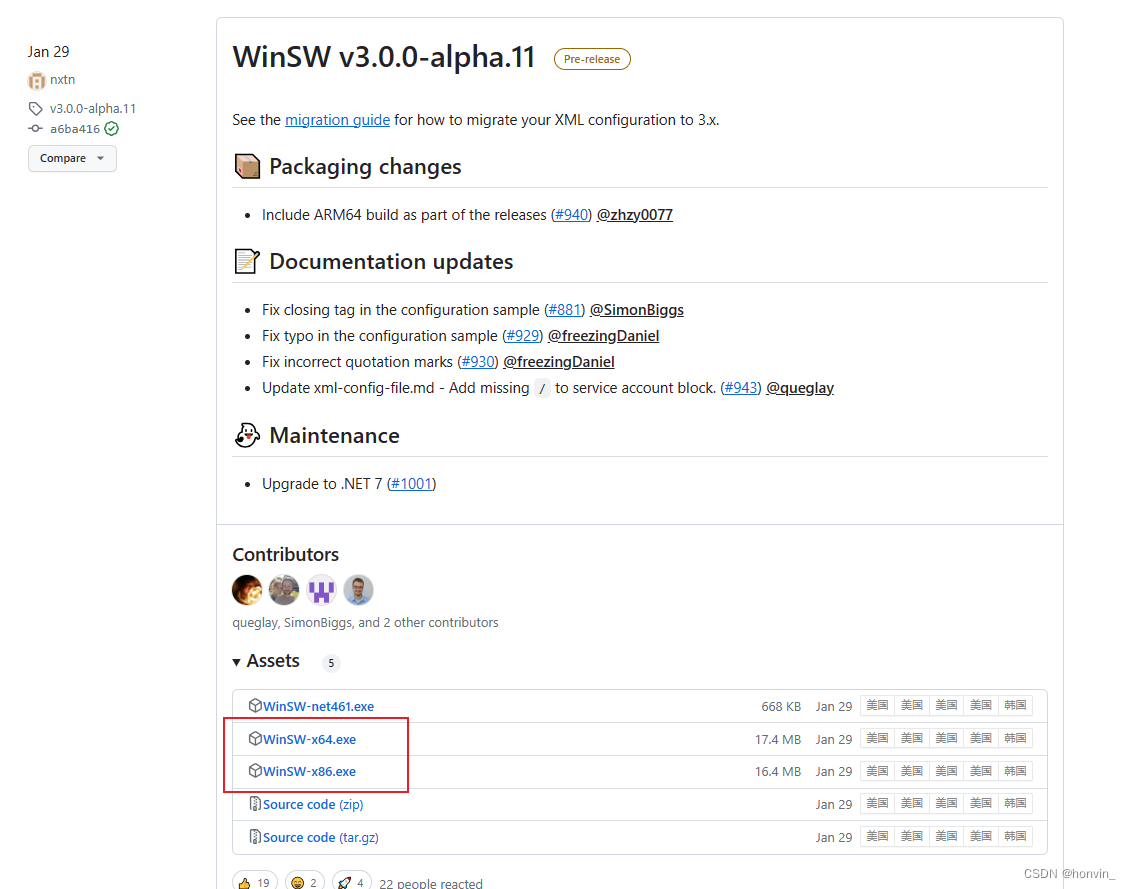Open pull request #940
The height and width of the screenshot is (889, 1131).
pos(571,215)
